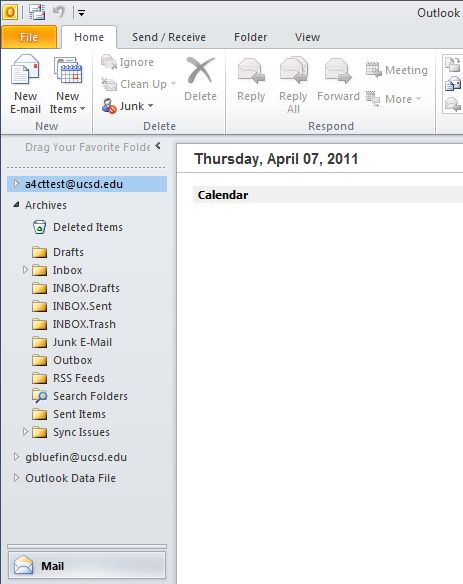Click Ignore conversation button

tap(127, 62)
